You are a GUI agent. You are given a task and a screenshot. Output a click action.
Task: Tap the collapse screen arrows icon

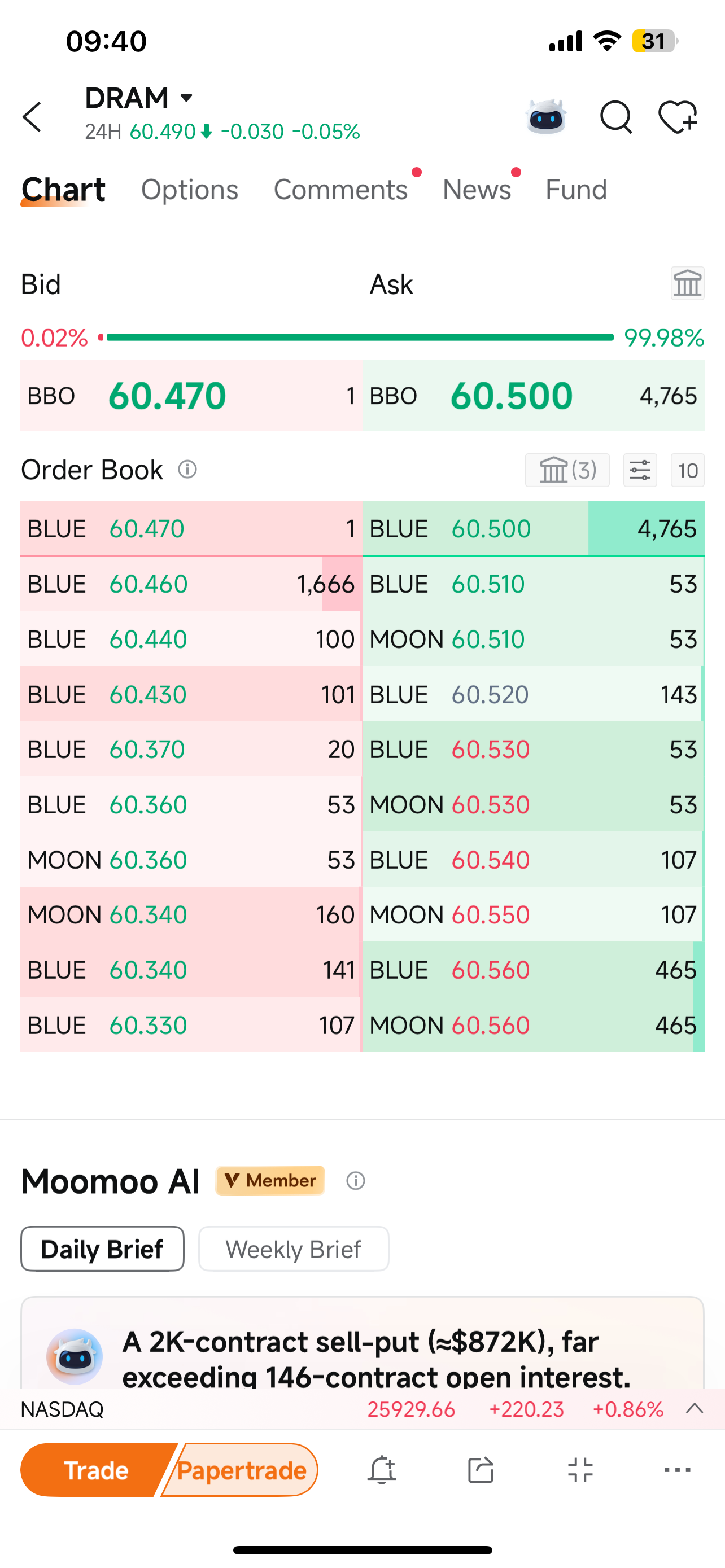click(580, 1470)
